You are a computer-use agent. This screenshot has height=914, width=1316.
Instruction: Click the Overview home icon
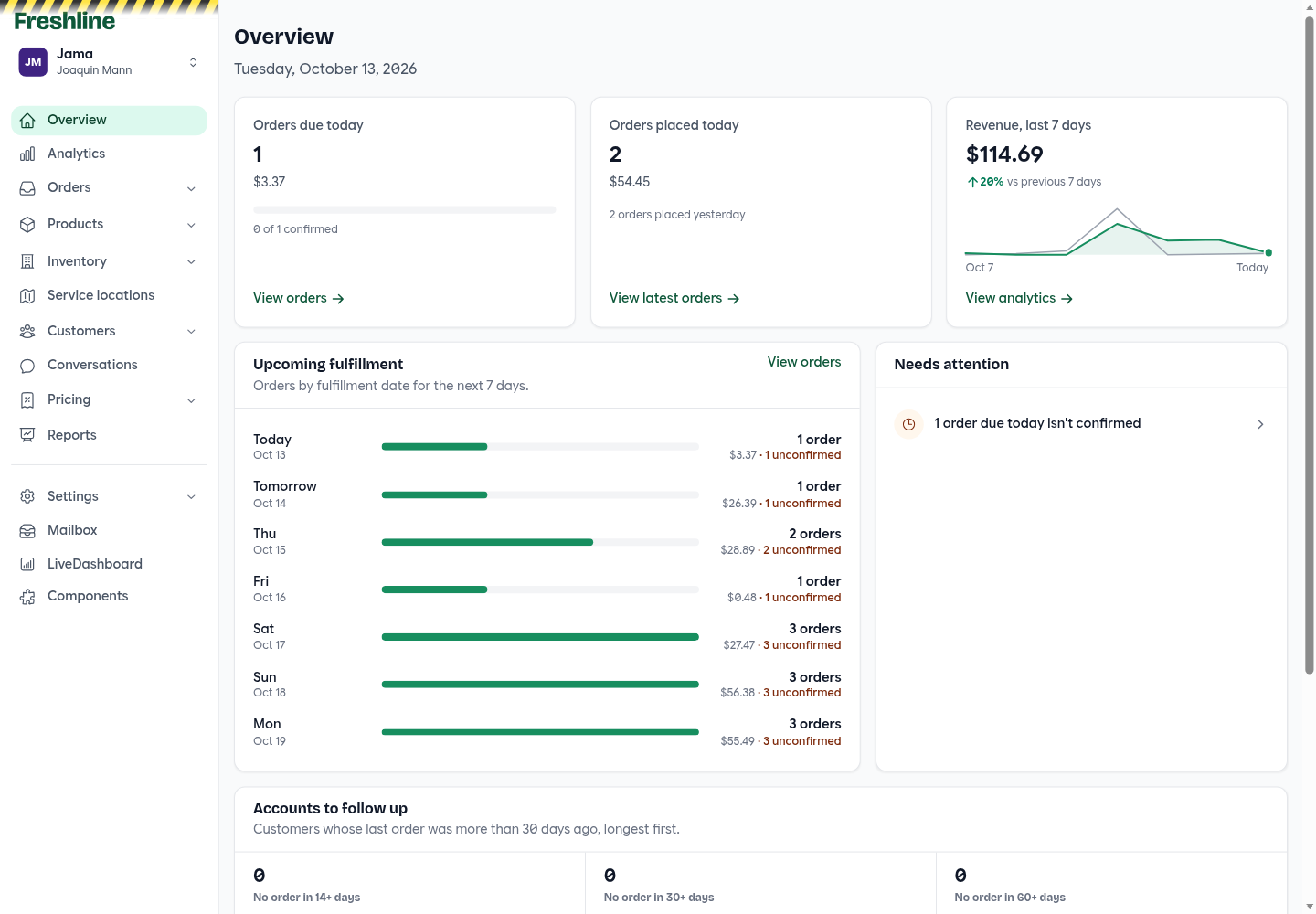click(27, 121)
